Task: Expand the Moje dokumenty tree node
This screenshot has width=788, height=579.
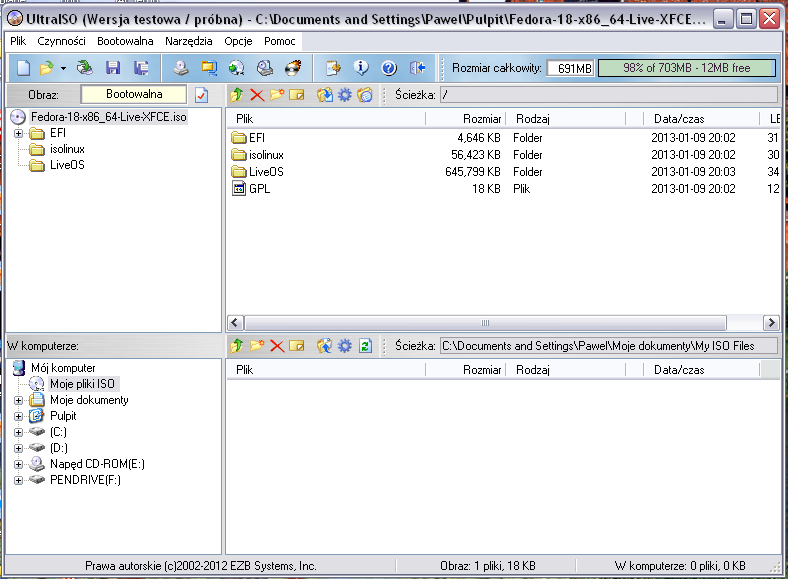Action: (18, 400)
